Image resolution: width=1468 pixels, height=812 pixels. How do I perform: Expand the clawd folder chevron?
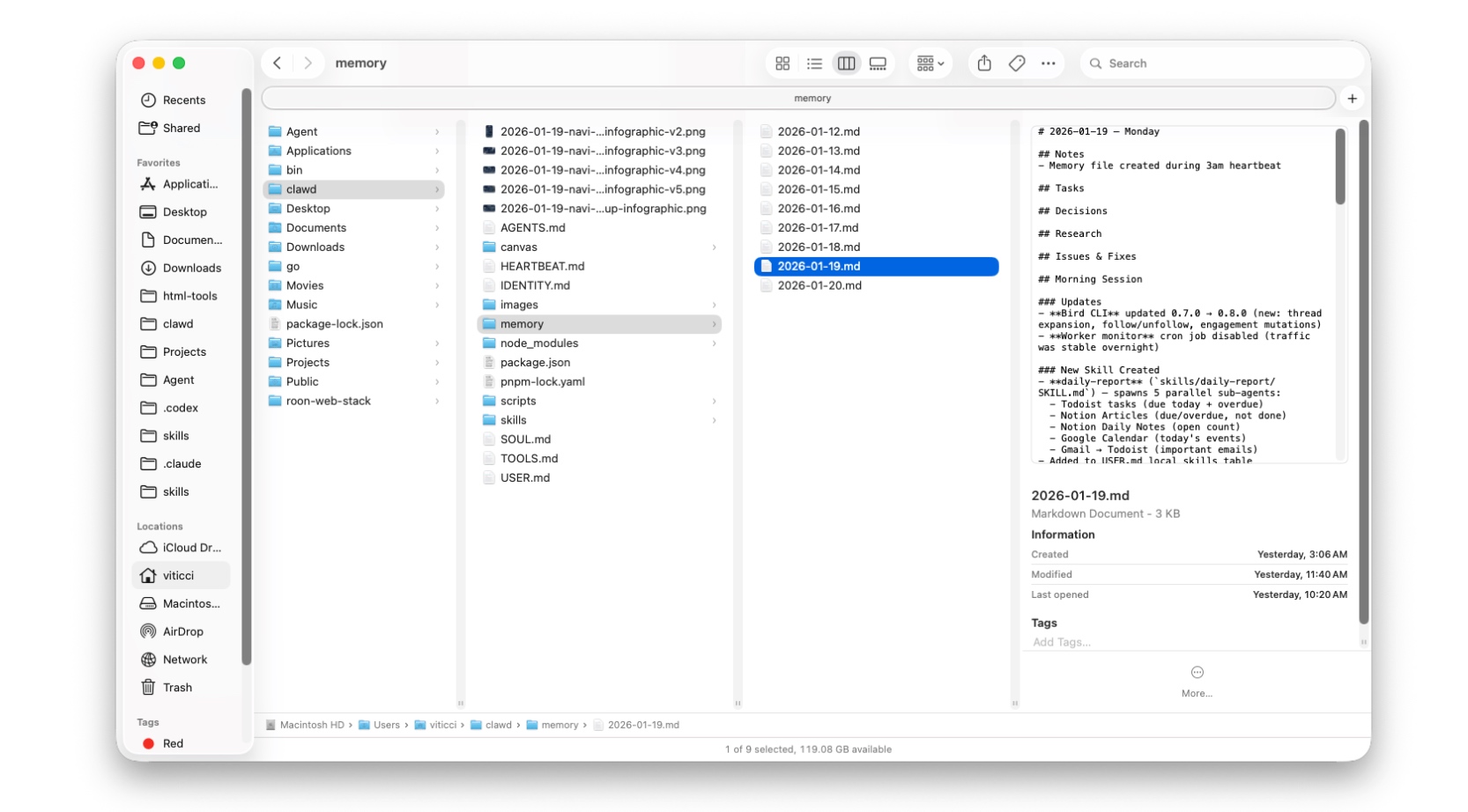pos(437,190)
